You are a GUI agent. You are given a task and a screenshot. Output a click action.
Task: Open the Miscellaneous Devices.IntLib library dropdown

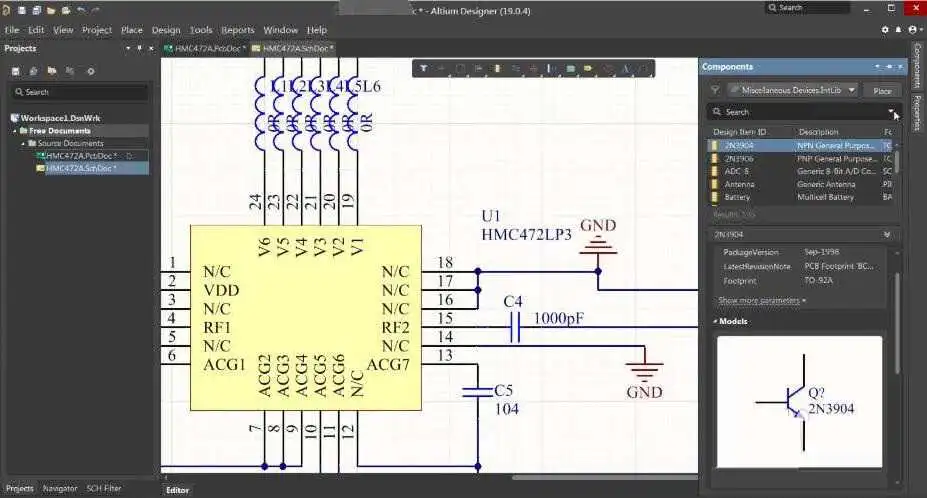click(x=852, y=90)
